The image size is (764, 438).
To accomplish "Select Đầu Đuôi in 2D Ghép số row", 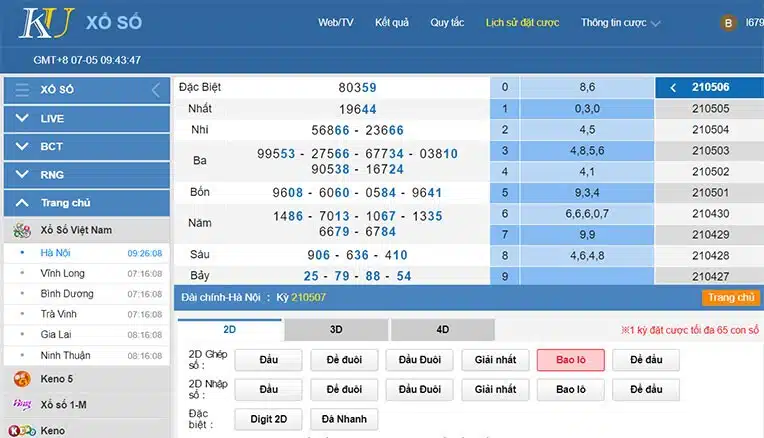I will tap(420, 360).
